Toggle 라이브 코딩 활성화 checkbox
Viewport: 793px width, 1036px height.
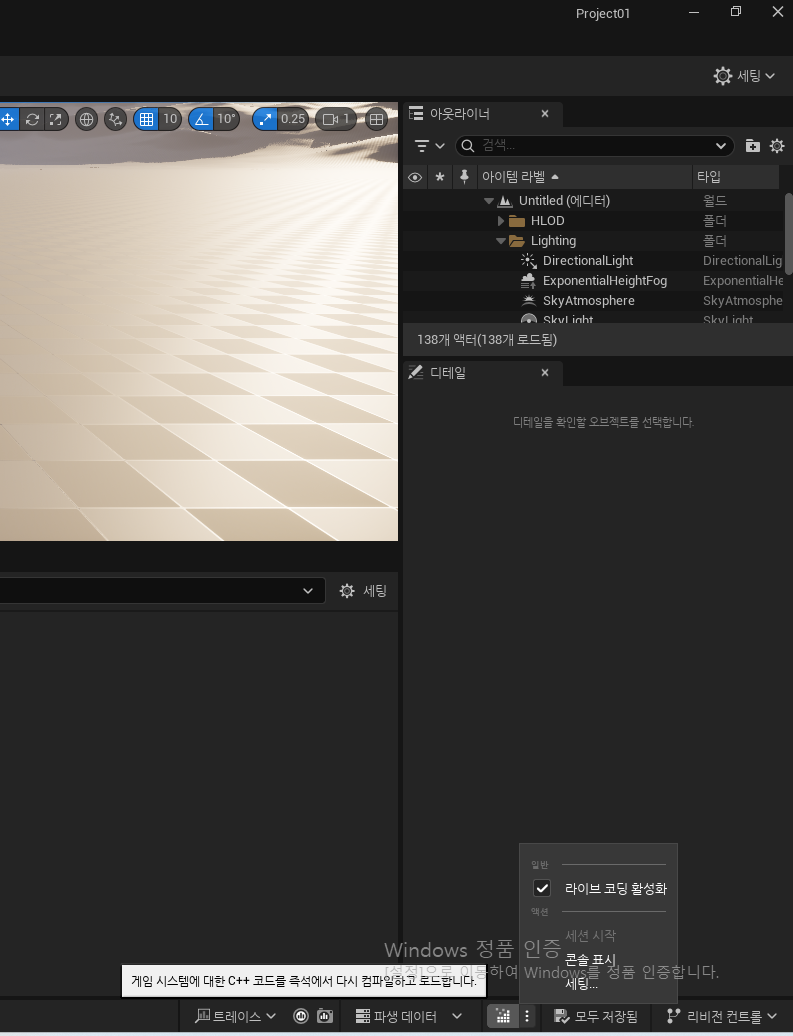[542, 888]
